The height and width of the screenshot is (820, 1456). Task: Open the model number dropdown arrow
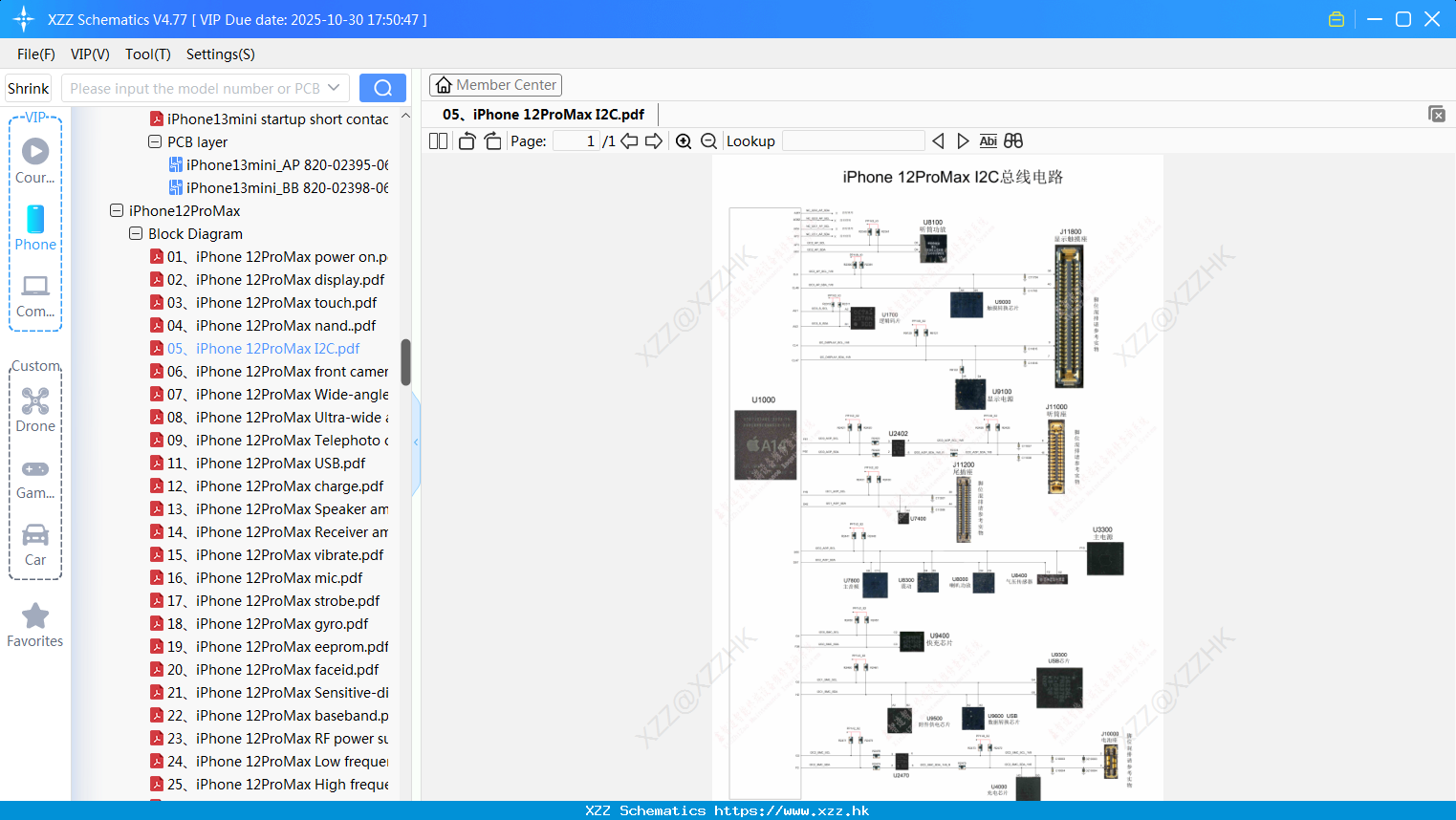pyautogui.click(x=334, y=88)
